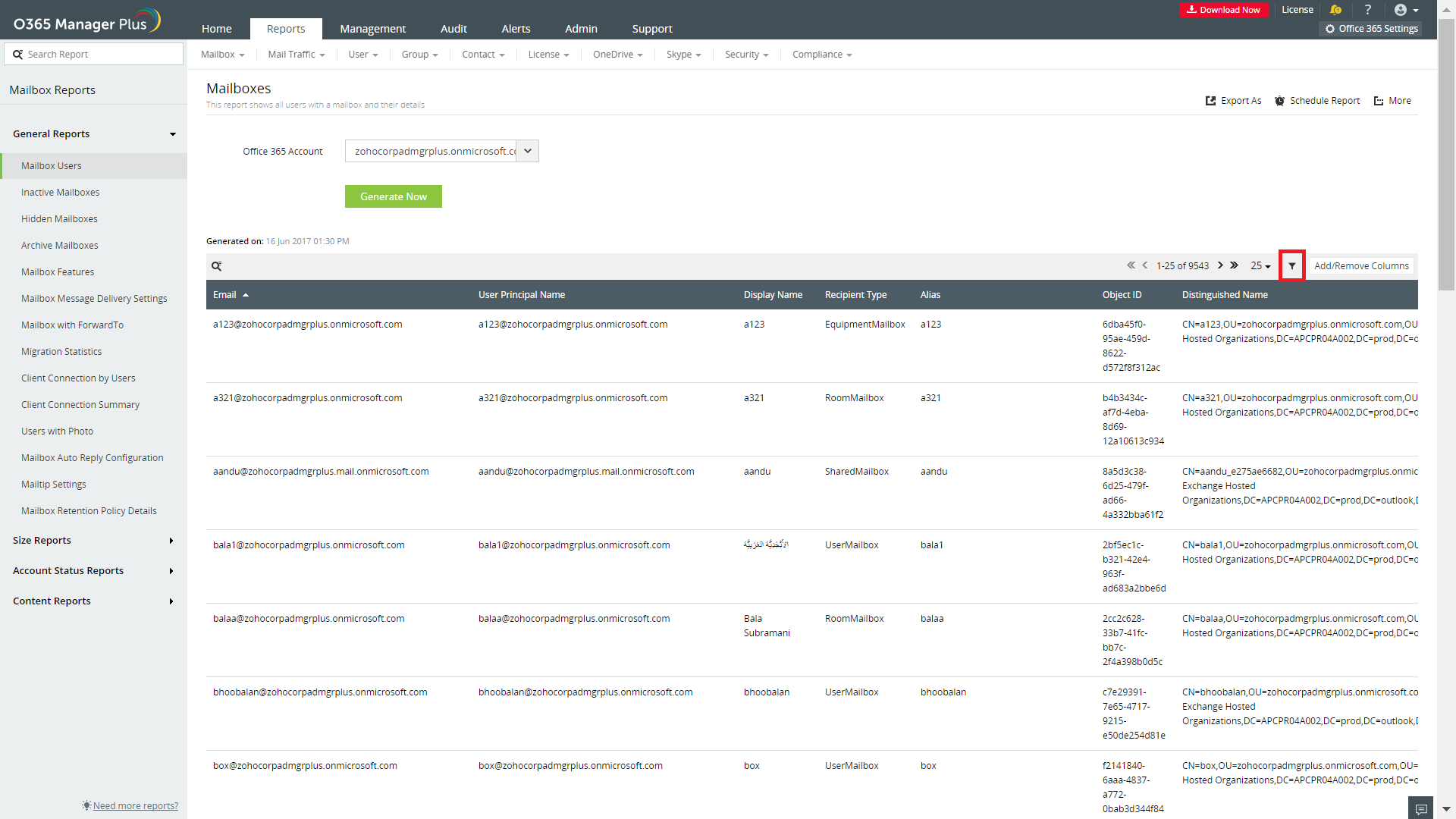
Task: Click the Export As icon
Action: pyautogui.click(x=1211, y=101)
